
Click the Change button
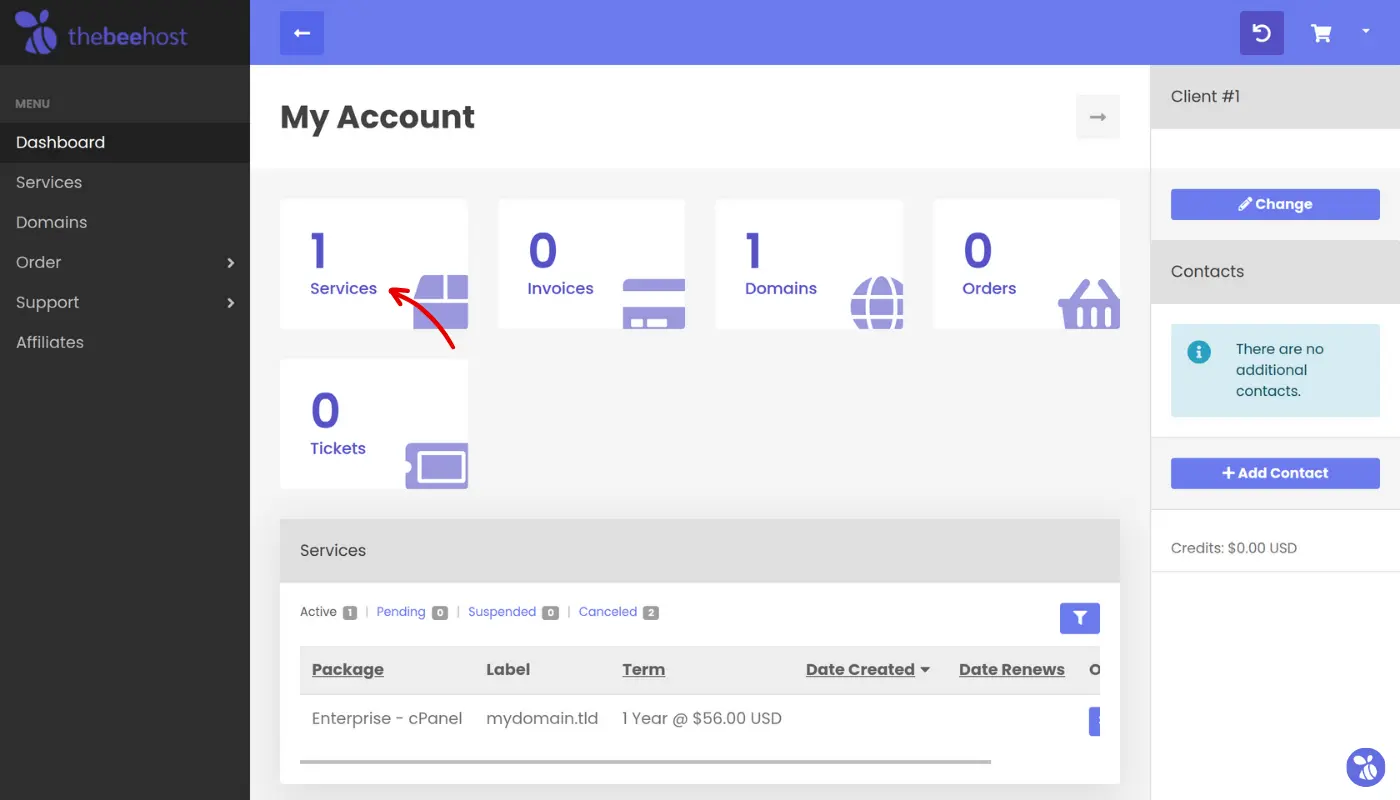(1275, 204)
